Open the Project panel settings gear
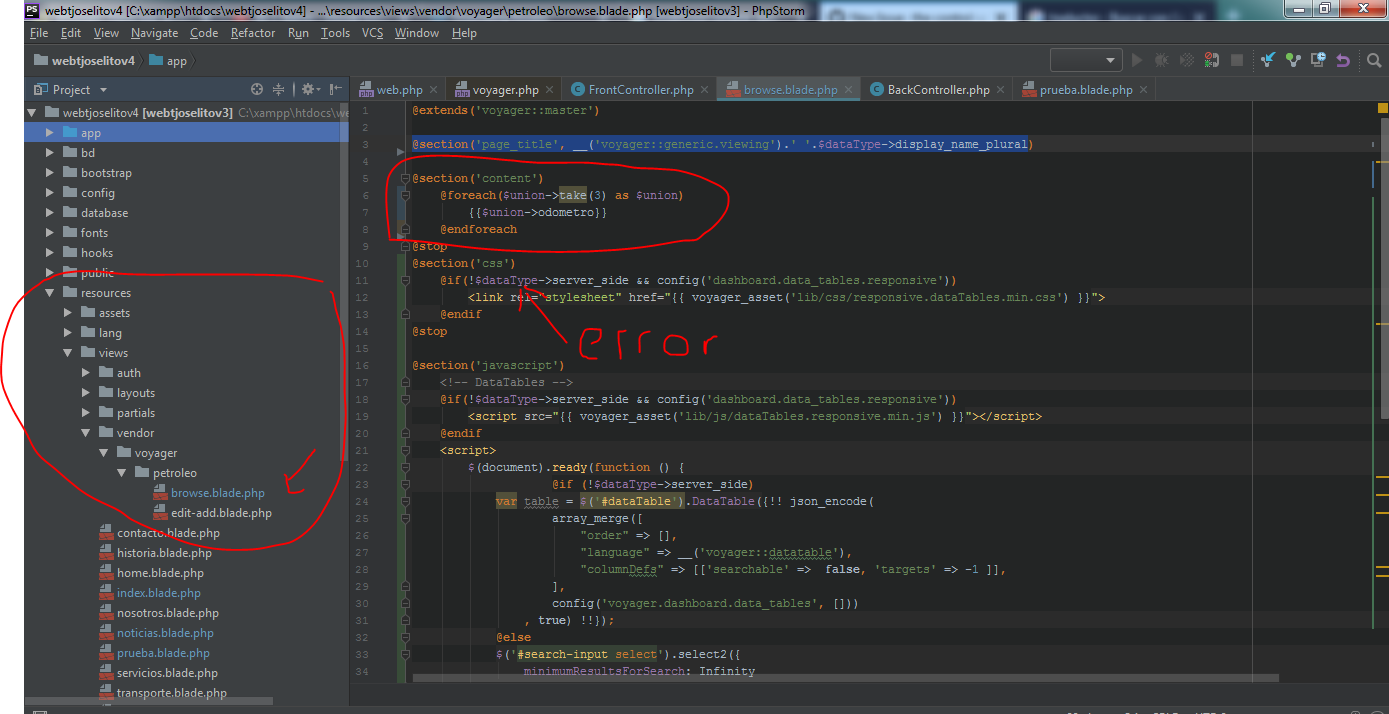1389x714 pixels. click(x=308, y=88)
